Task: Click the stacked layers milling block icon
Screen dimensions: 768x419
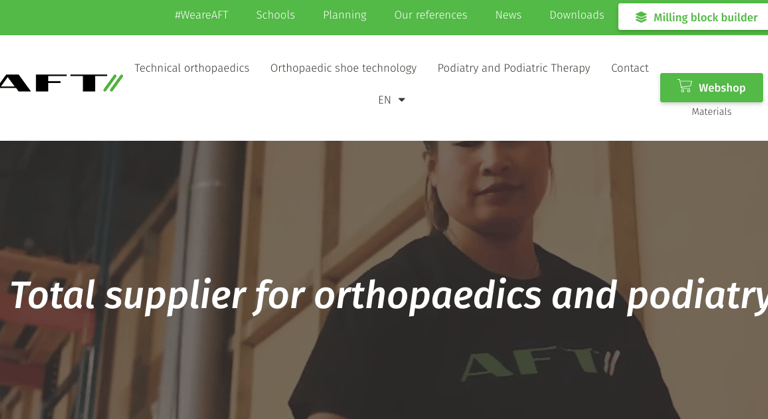Action: pyautogui.click(x=641, y=18)
